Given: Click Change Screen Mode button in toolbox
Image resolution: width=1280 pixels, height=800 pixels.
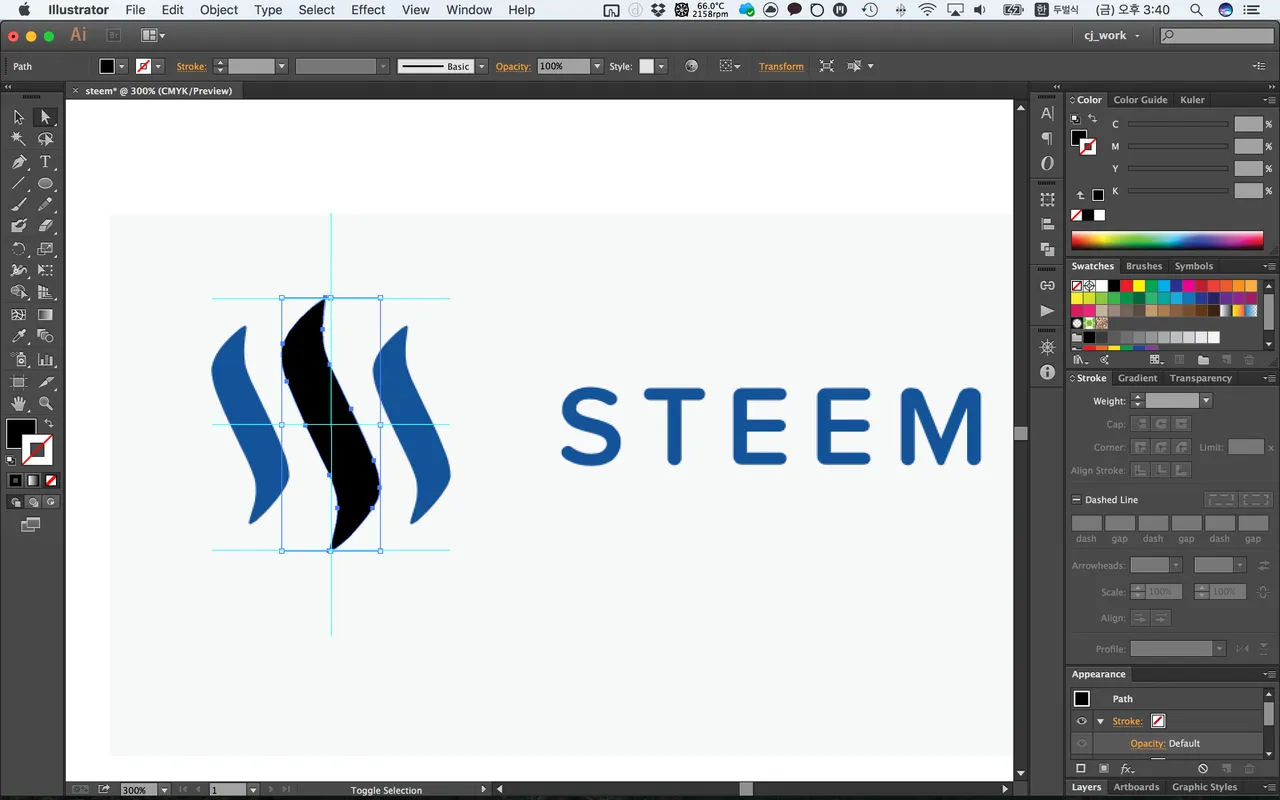Looking at the screenshot, I should [30, 525].
